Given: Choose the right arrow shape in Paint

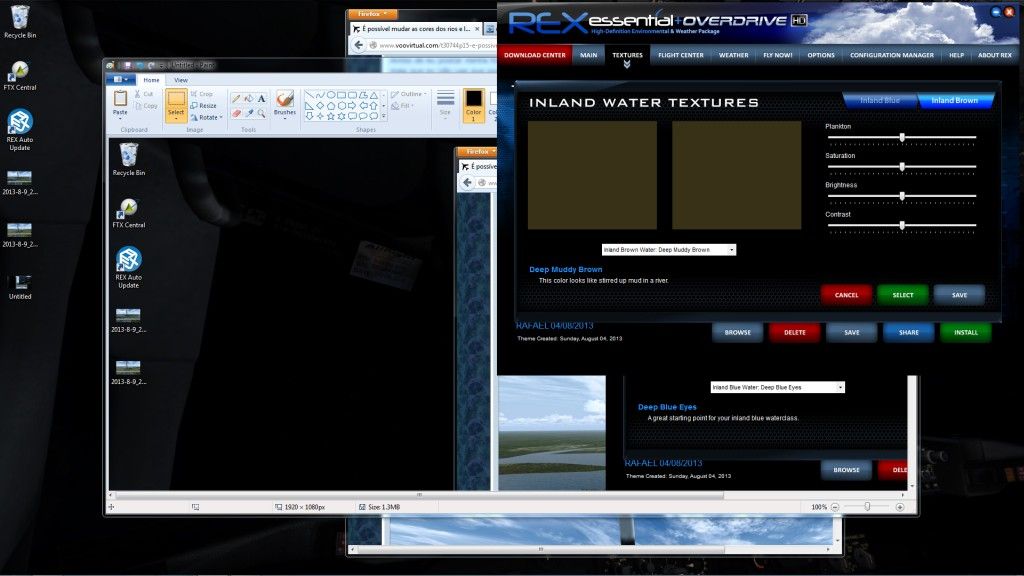Looking at the screenshot, I should (352, 105).
